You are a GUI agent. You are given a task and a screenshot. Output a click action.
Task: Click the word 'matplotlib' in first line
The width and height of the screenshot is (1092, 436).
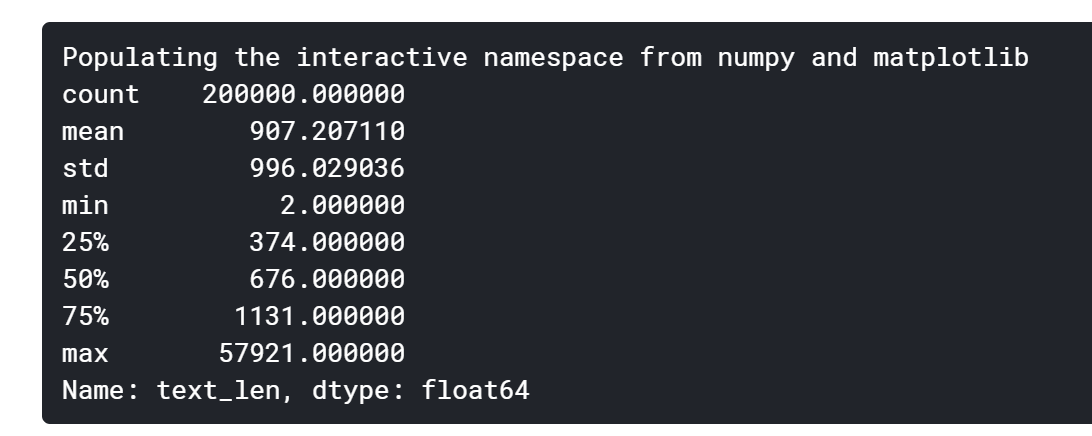click(x=951, y=57)
